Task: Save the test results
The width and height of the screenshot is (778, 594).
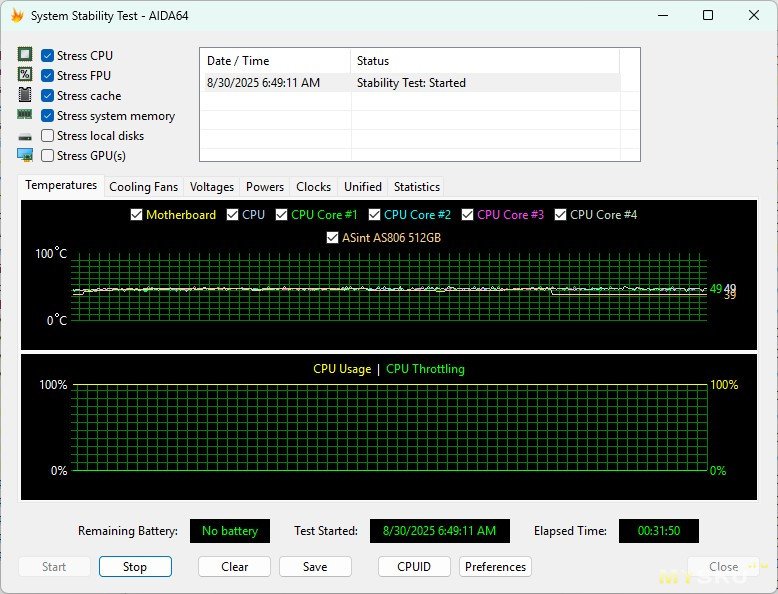Action: (x=315, y=567)
